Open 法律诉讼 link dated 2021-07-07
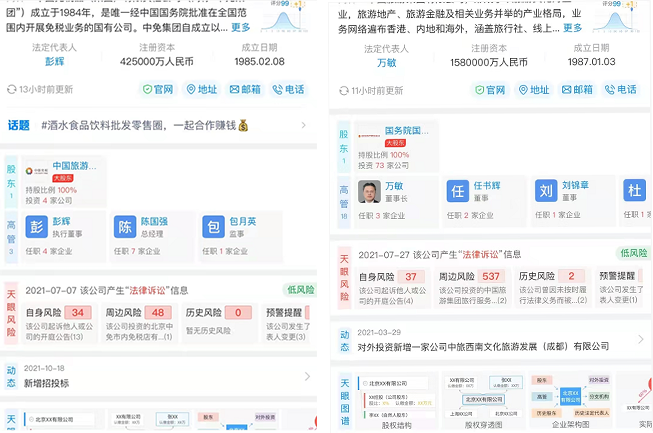 pyautogui.click(x=147, y=291)
